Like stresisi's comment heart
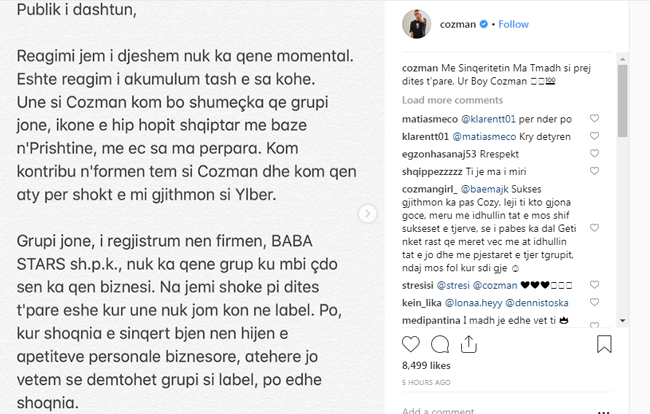 pos(594,285)
